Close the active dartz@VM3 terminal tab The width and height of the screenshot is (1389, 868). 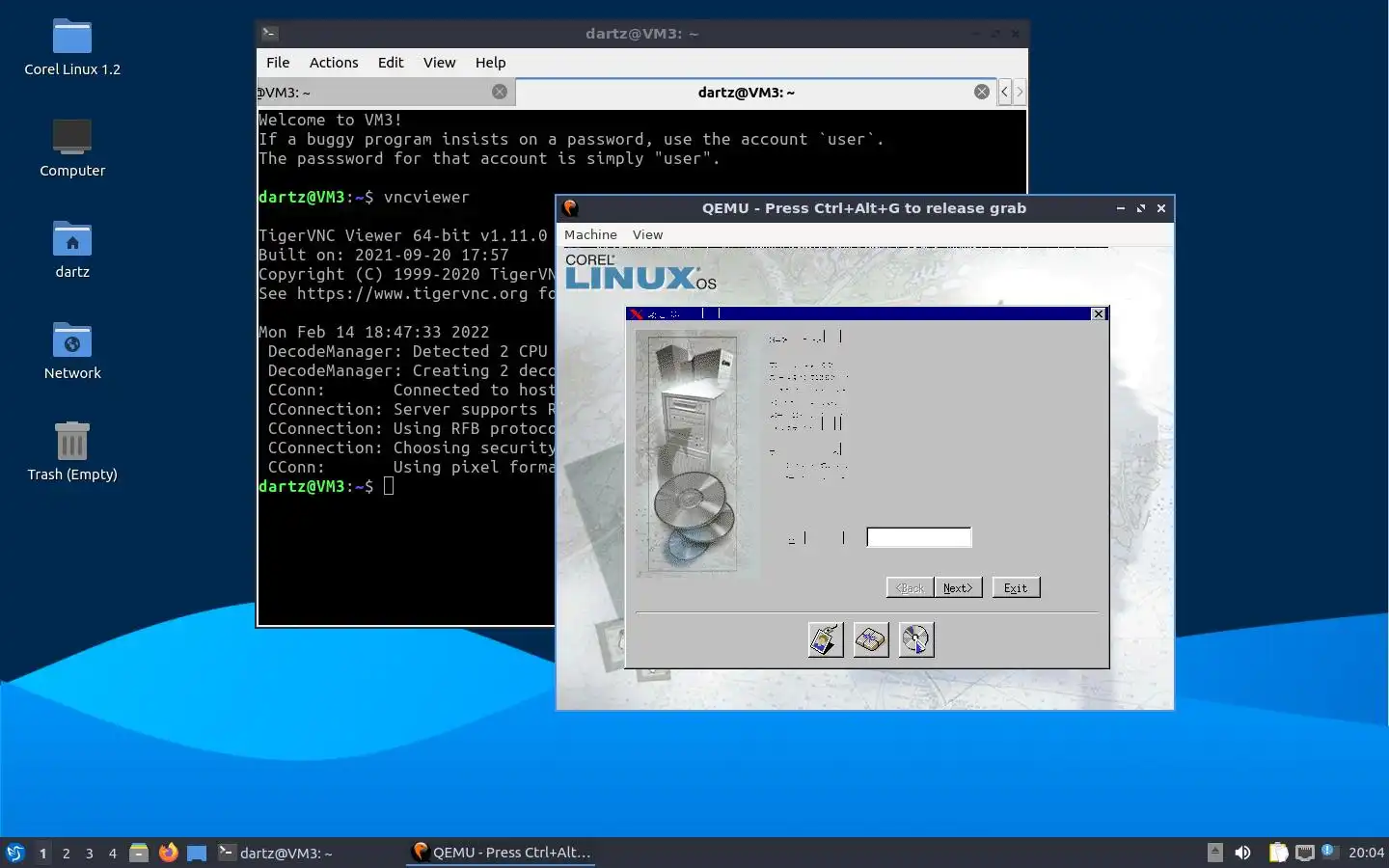pyautogui.click(x=981, y=92)
